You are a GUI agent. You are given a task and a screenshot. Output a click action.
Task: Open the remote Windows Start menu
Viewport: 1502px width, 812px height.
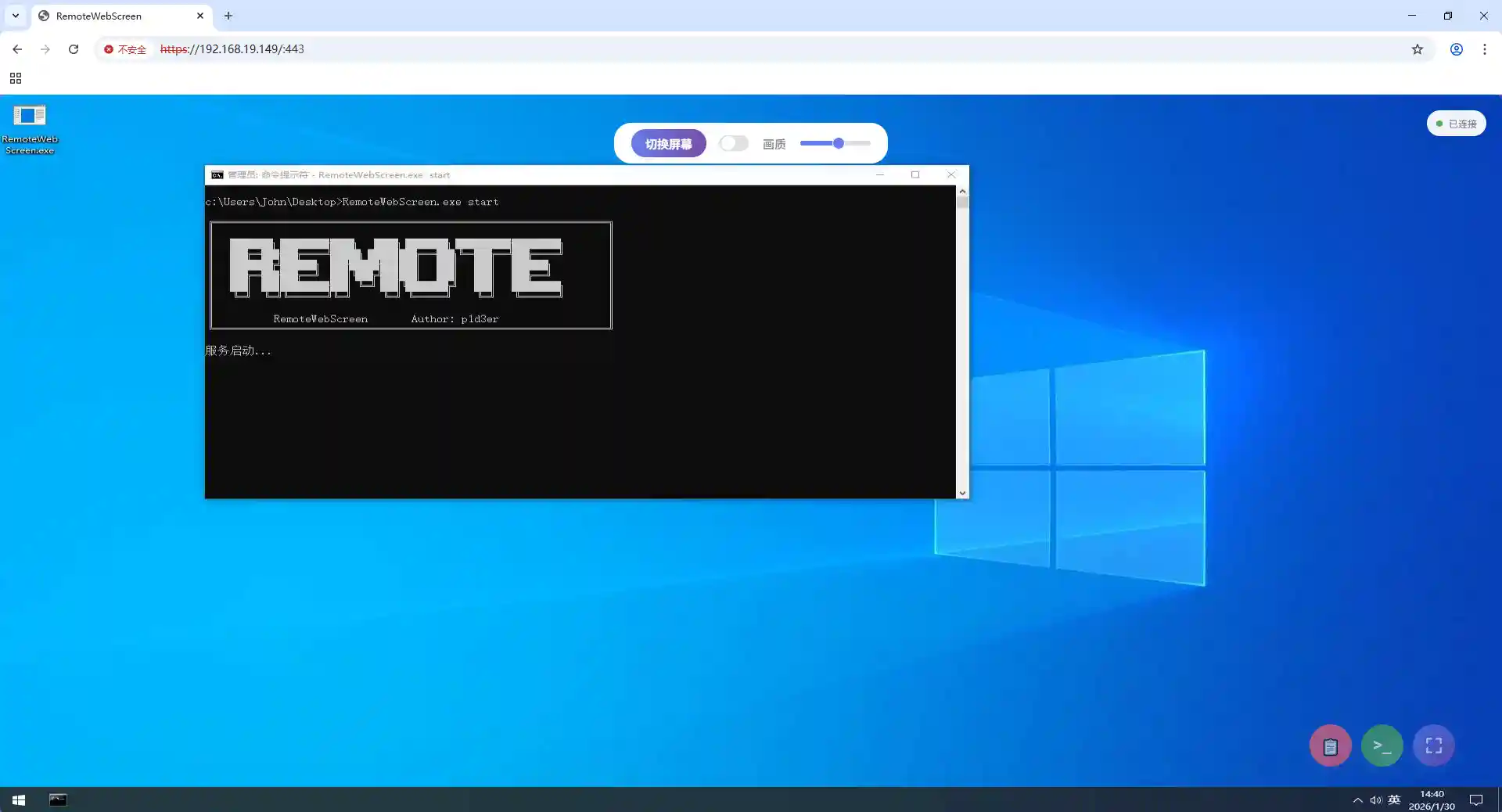(19, 799)
